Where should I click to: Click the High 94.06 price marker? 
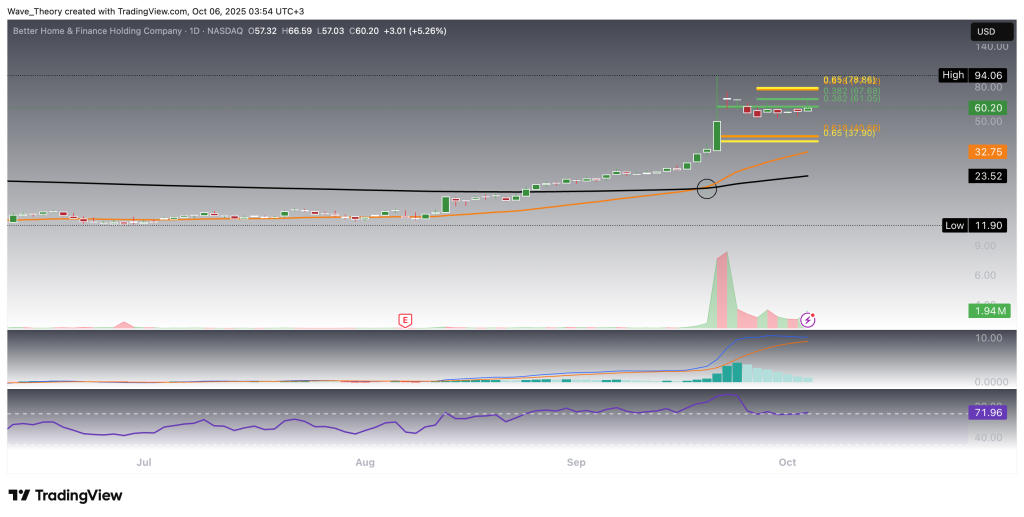point(972,75)
